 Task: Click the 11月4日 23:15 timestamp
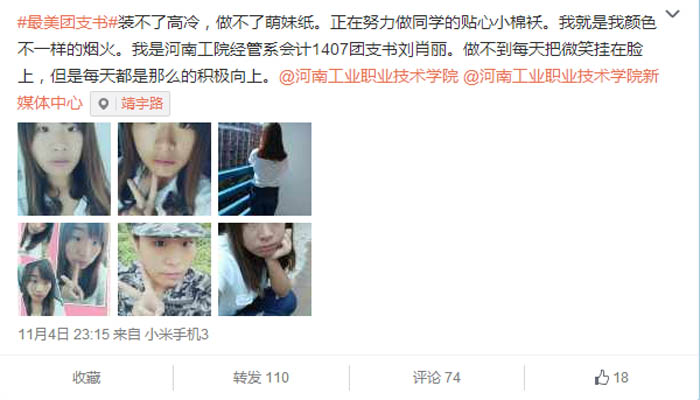coord(63,334)
